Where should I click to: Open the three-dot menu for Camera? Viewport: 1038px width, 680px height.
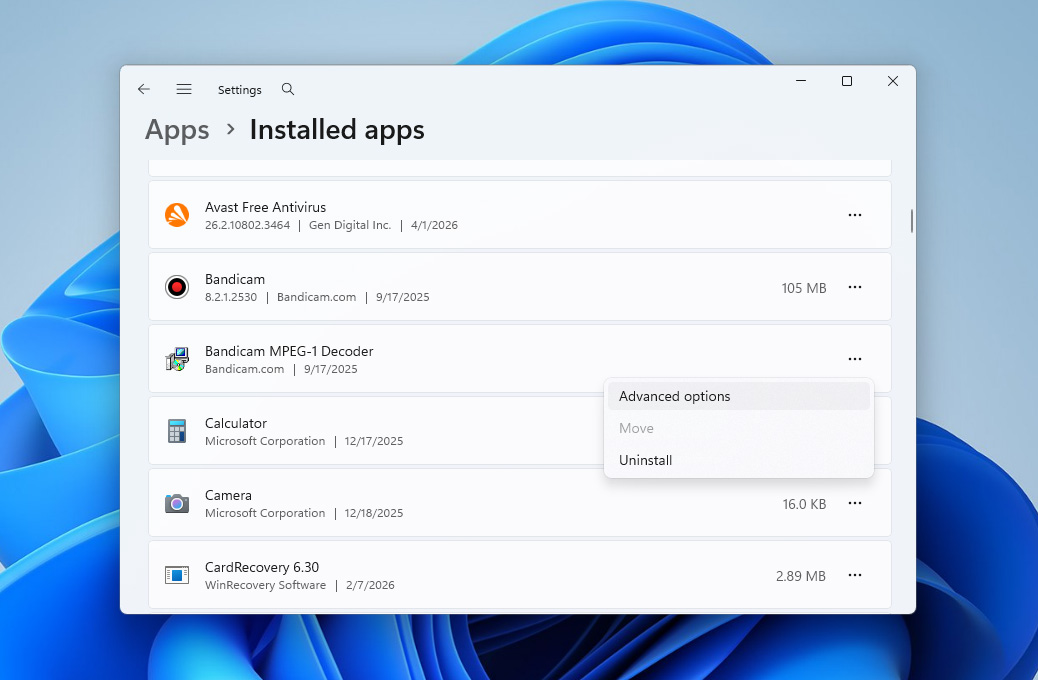click(855, 503)
